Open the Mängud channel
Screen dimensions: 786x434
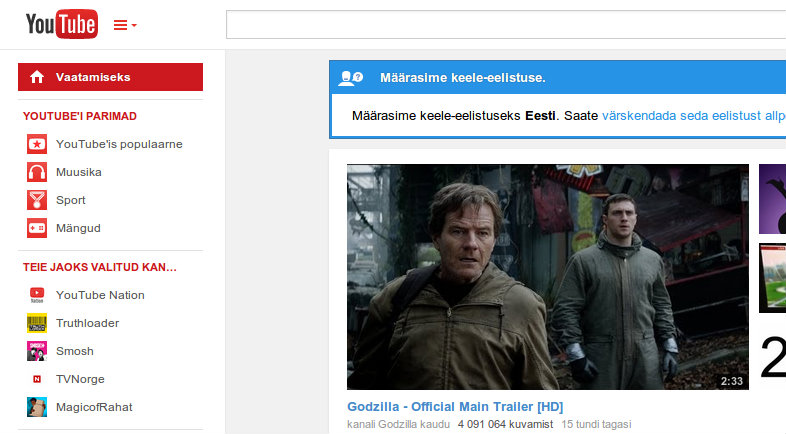(x=78, y=228)
